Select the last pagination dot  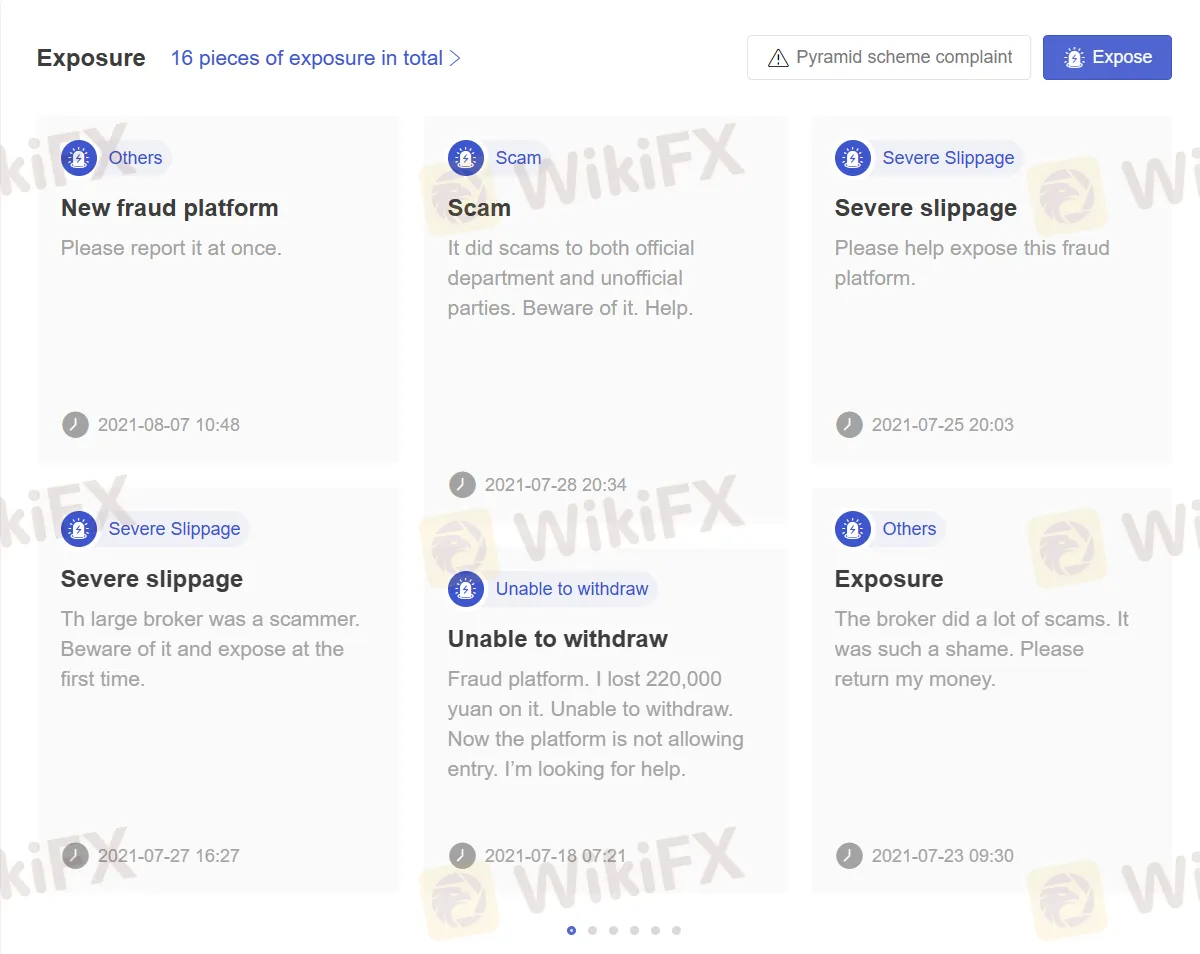pos(676,930)
